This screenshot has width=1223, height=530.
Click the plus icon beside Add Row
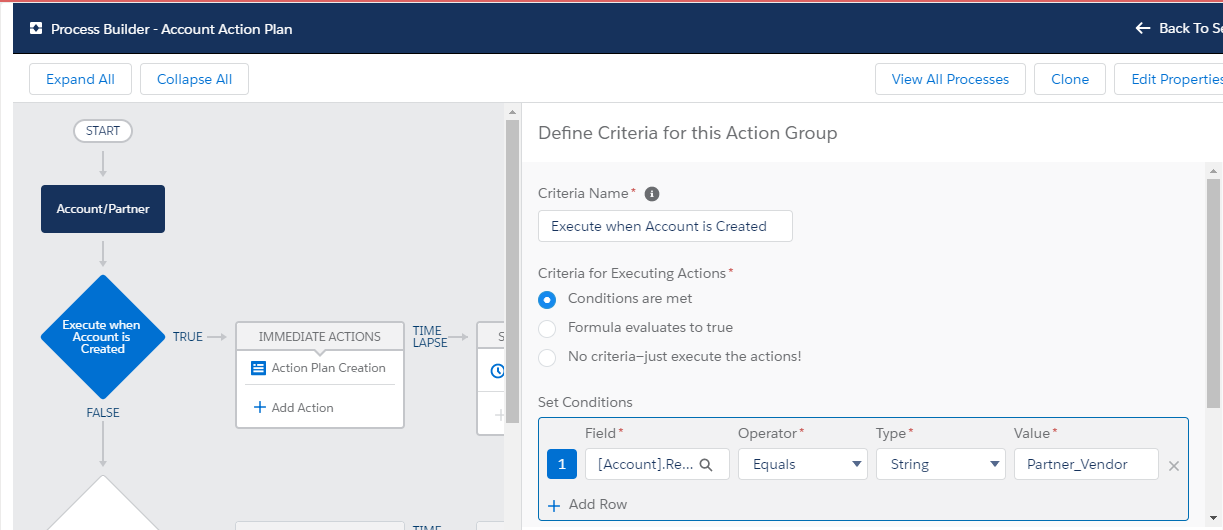pyautogui.click(x=554, y=505)
